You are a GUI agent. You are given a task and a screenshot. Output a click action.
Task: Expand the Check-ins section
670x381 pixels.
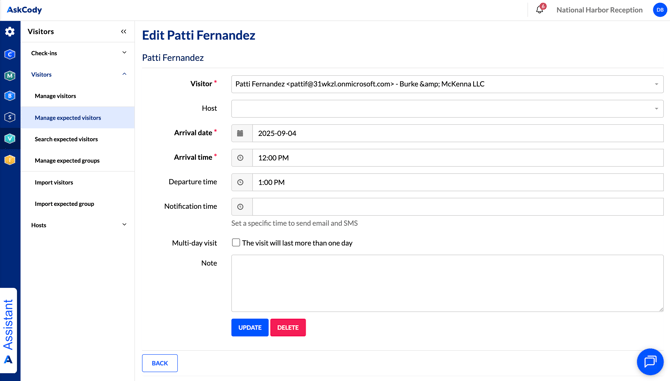point(78,53)
